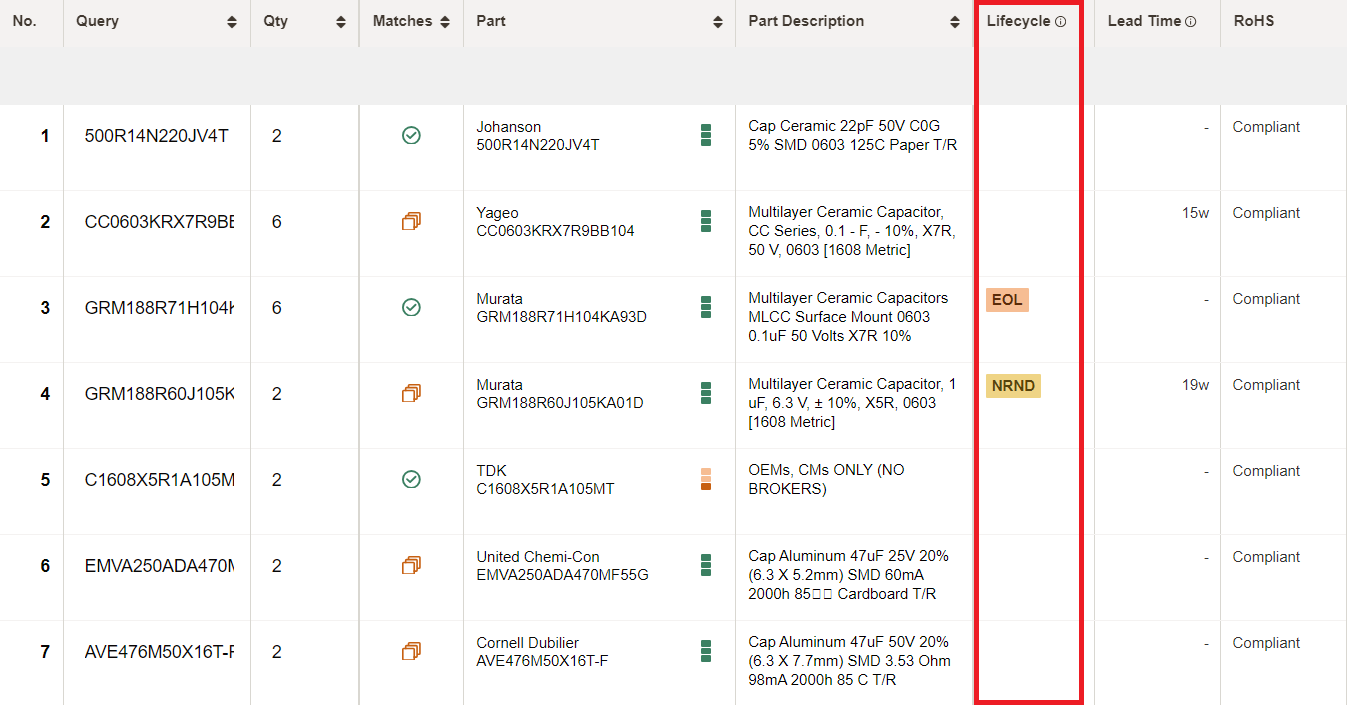Open United Chemi-Con EMVA250ADA470MF55G part link

point(562,566)
